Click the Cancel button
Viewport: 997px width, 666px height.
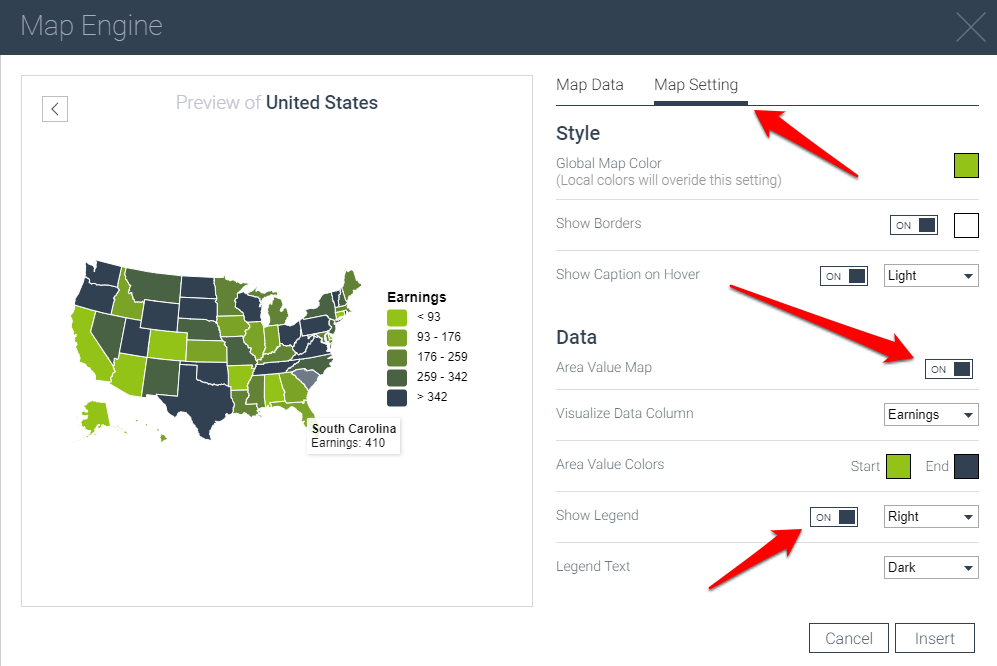(x=849, y=638)
